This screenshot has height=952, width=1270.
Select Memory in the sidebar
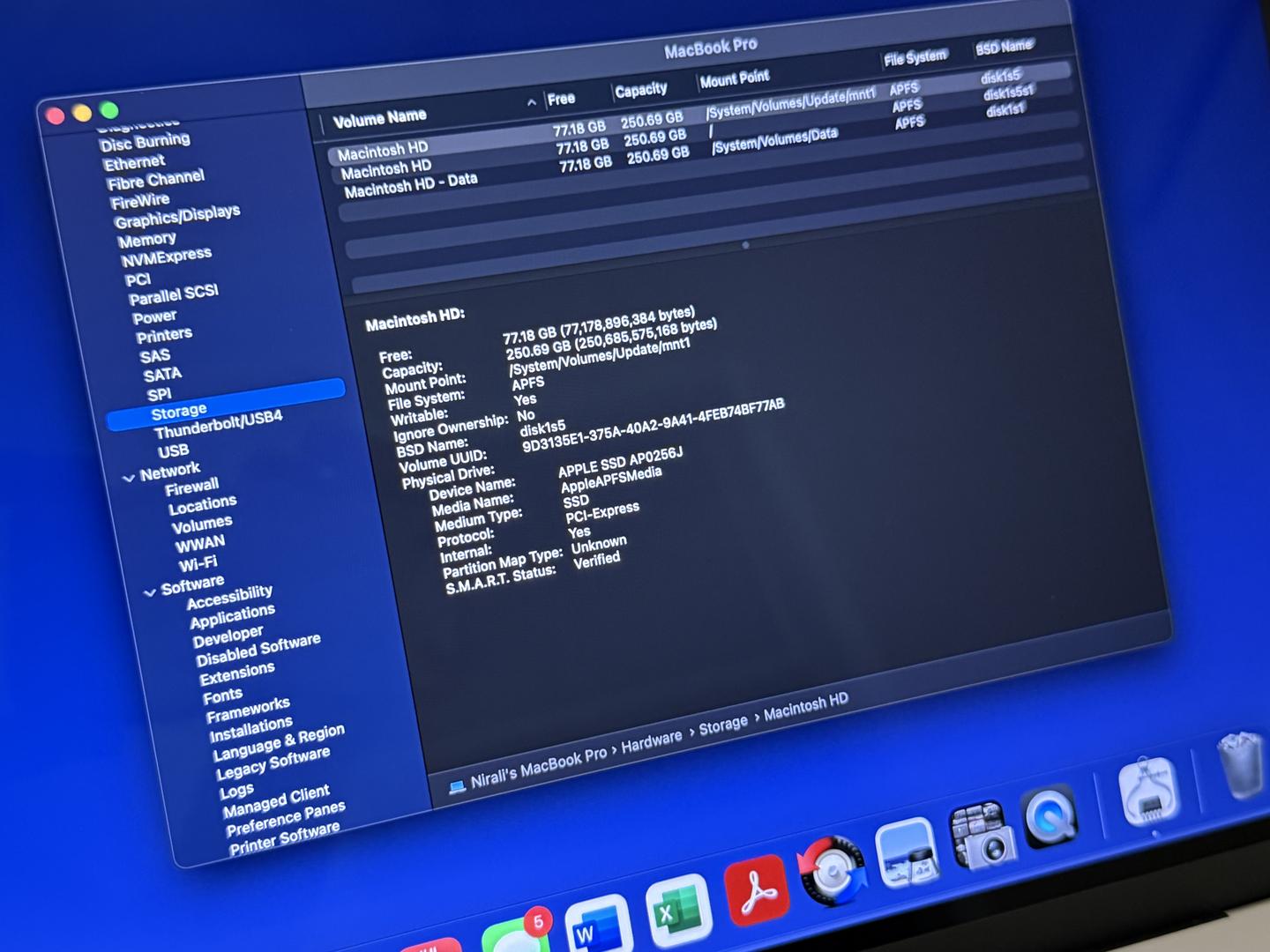146,240
